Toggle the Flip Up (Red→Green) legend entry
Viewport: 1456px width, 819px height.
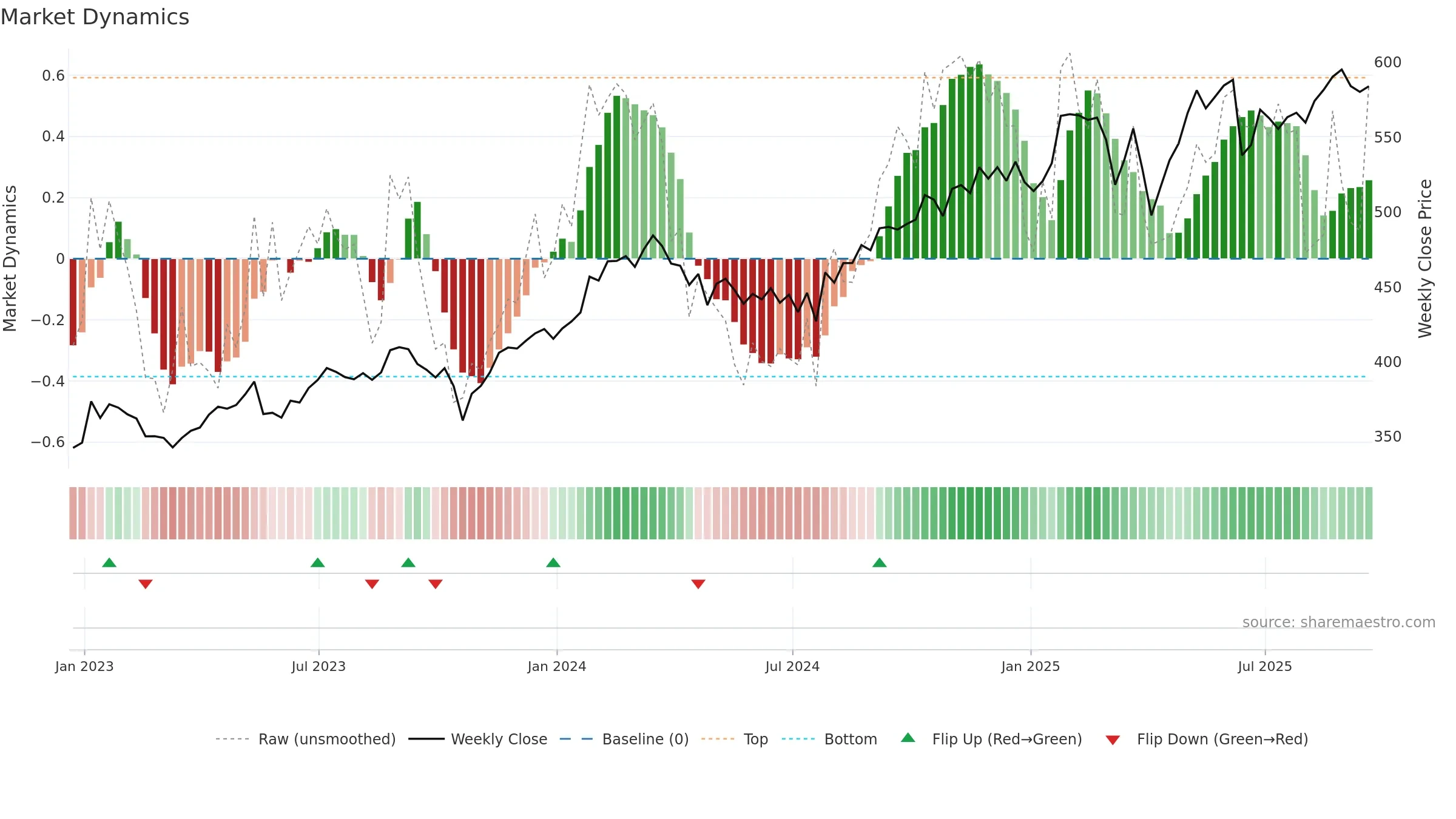[x=991, y=739]
